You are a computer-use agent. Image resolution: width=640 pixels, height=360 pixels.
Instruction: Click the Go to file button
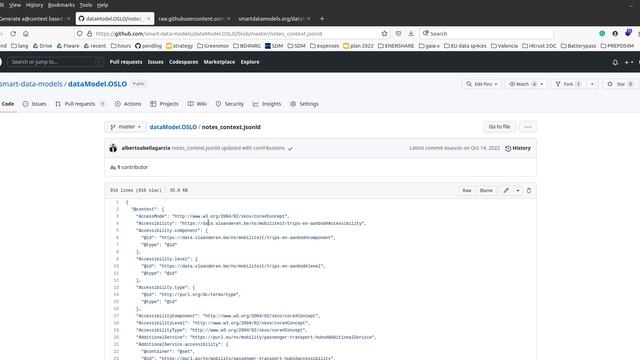[x=499, y=127]
